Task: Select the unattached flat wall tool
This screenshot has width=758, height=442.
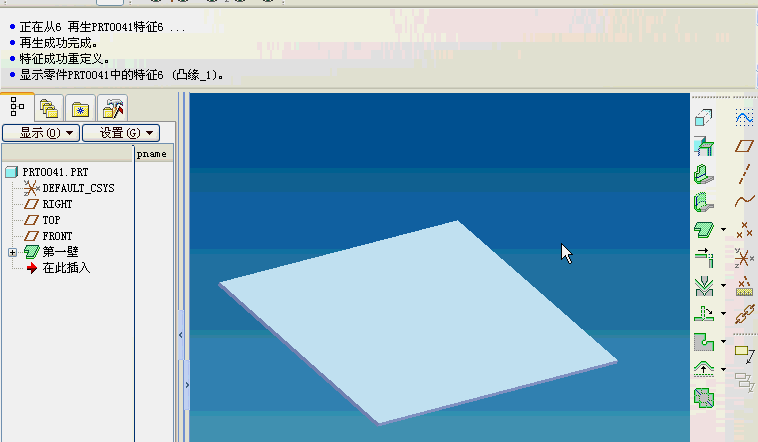Action: [704, 229]
